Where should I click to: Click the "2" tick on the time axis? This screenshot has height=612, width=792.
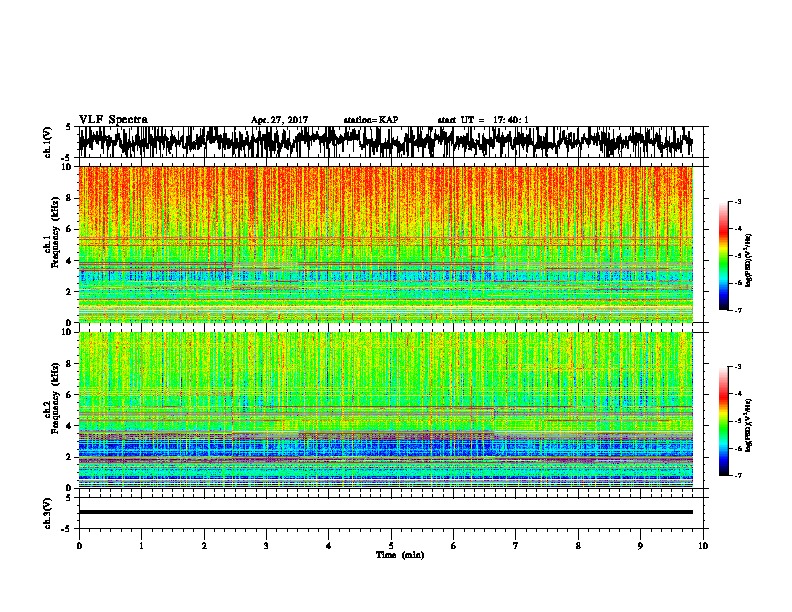[x=204, y=546]
